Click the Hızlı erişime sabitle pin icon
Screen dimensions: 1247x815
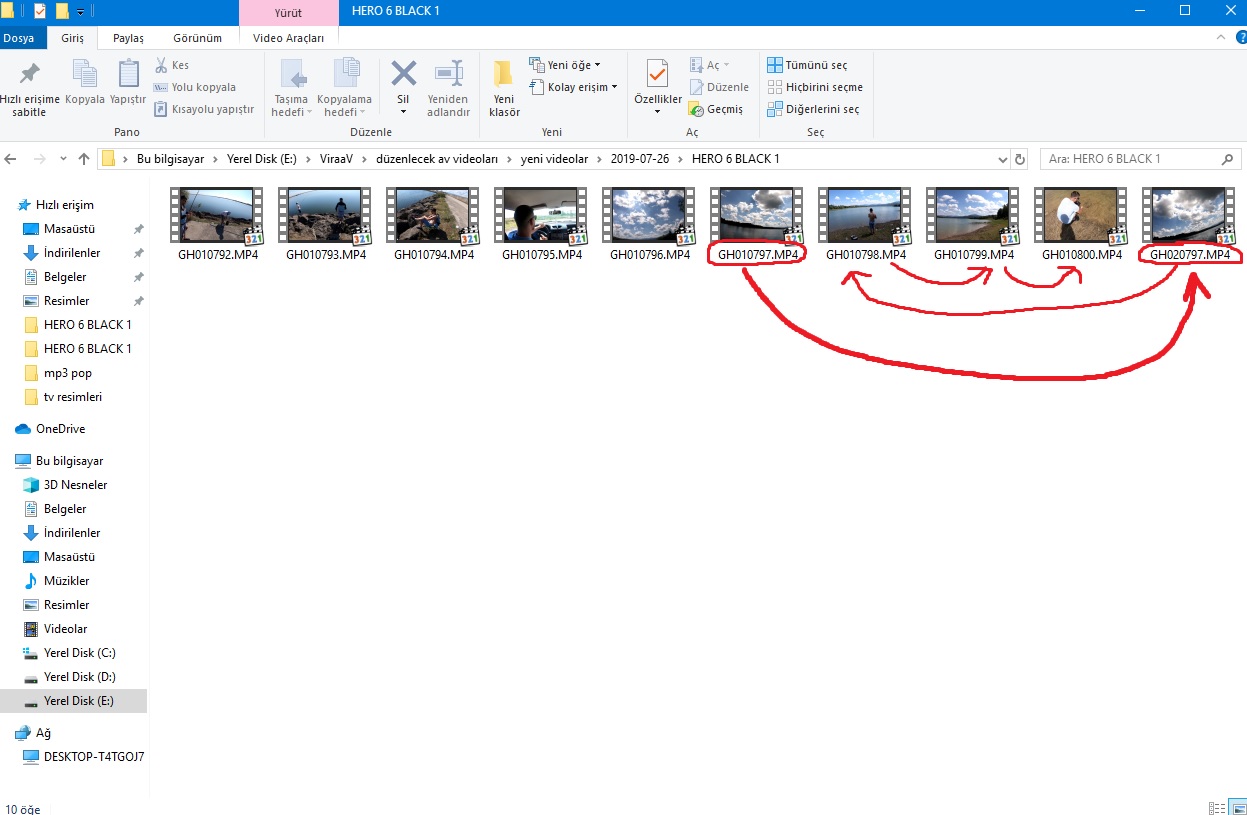29,75
